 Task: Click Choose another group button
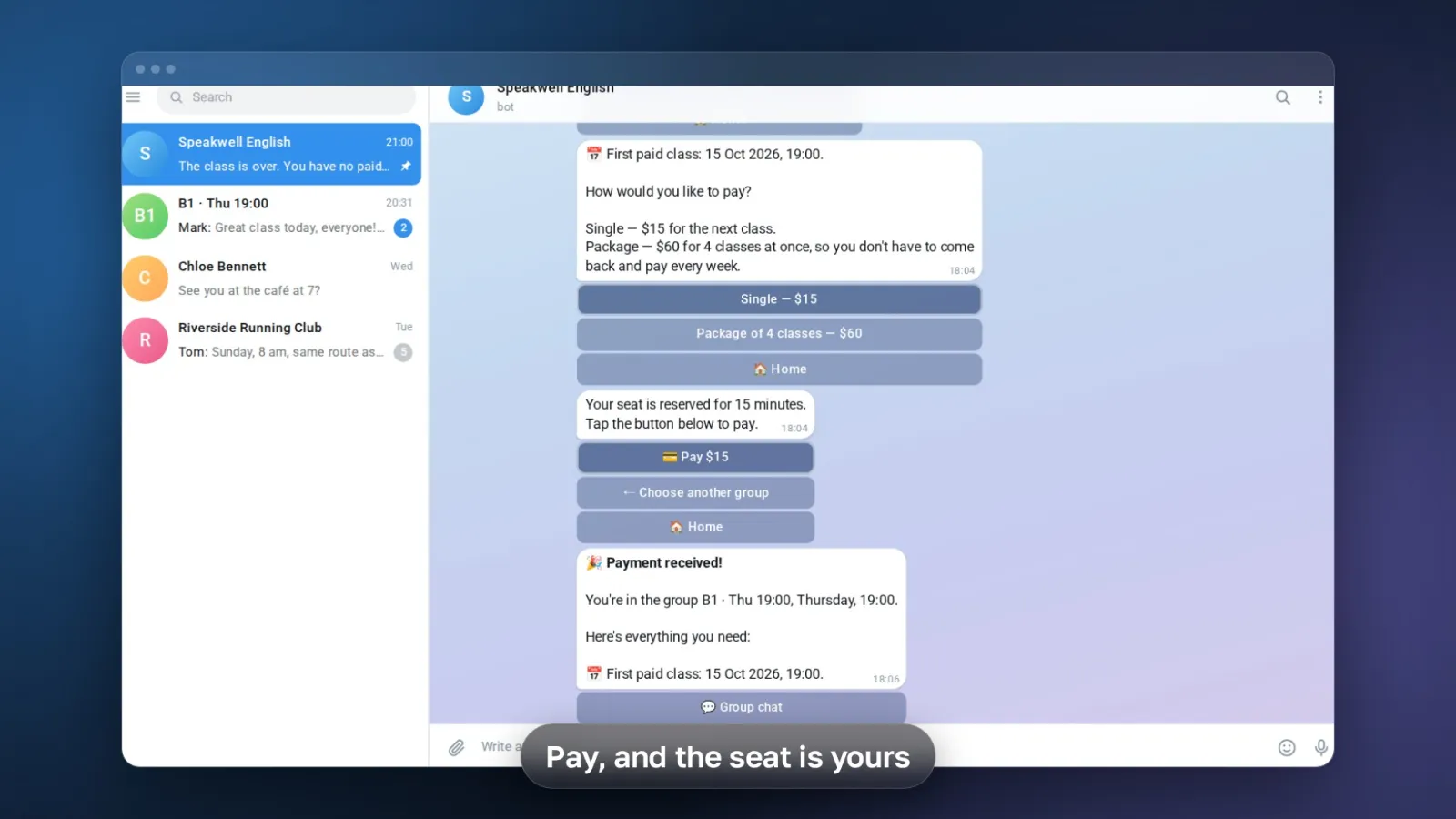pos(695,492)
